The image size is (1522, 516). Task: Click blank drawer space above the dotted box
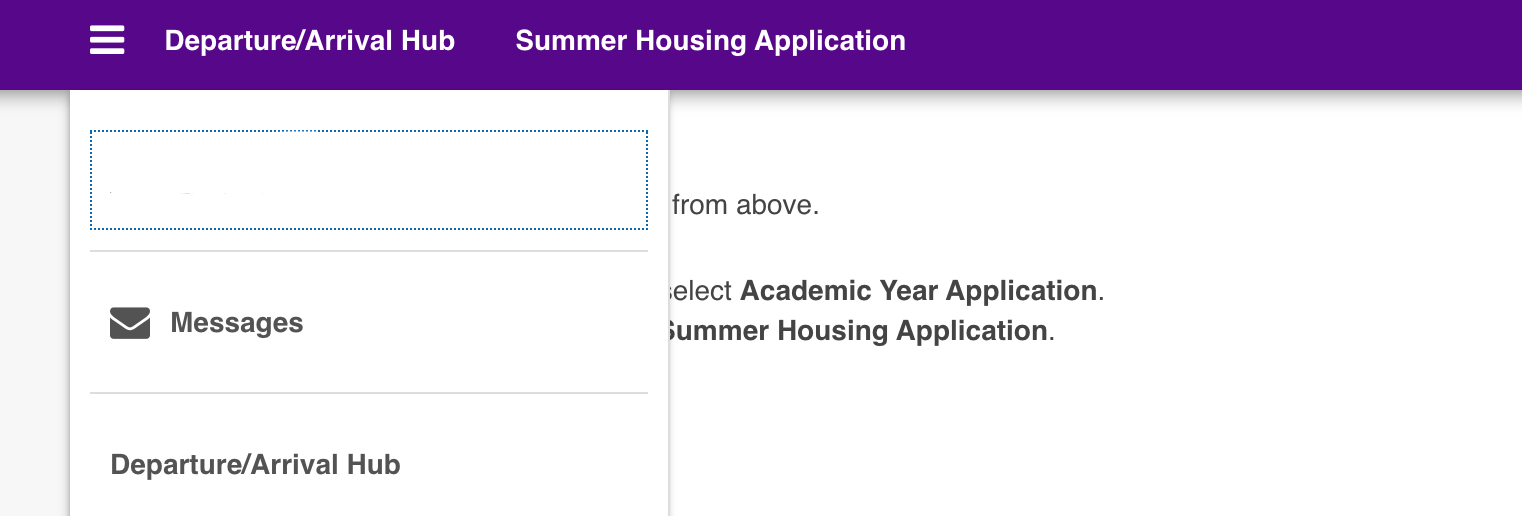click(x=369, y=110)
